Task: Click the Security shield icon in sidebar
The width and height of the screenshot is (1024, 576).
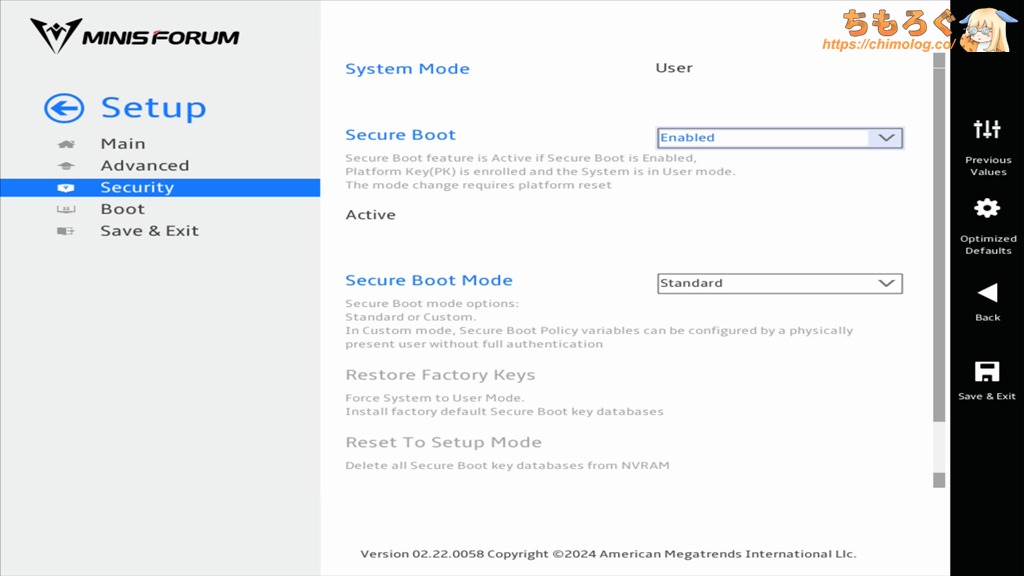Action: (x=66, y=188)
